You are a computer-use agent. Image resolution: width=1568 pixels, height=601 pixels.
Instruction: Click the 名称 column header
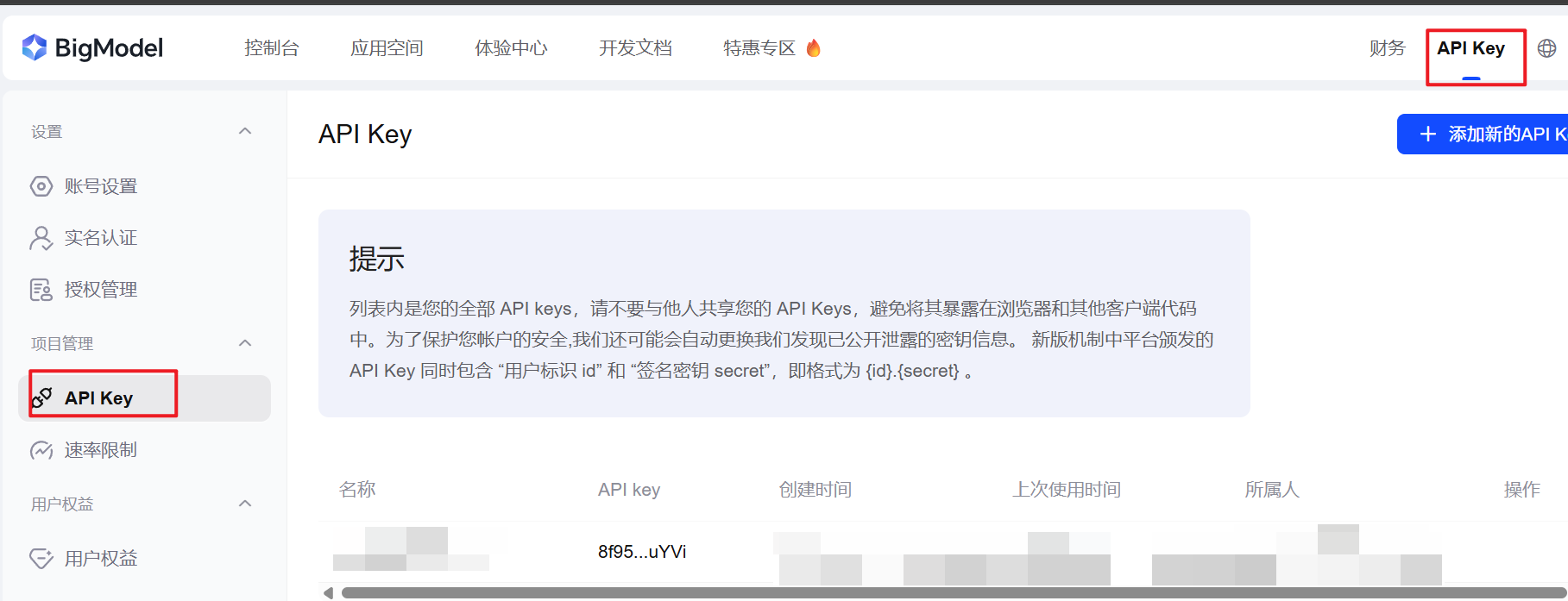(x=357, y=490)
